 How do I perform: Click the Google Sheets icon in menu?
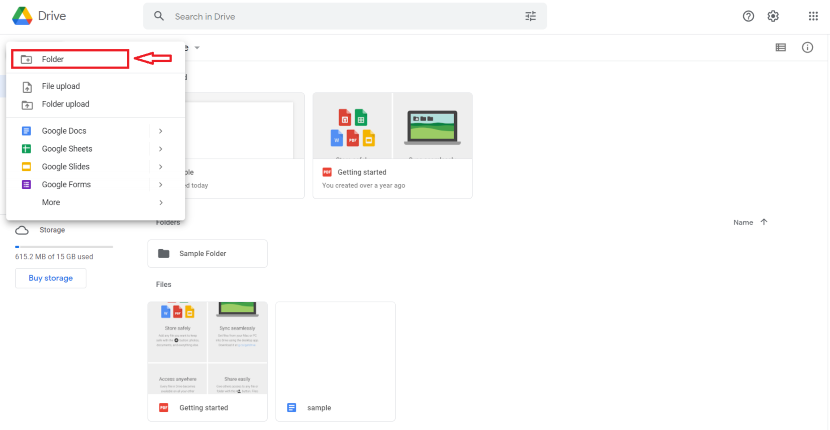pos(26,149)
